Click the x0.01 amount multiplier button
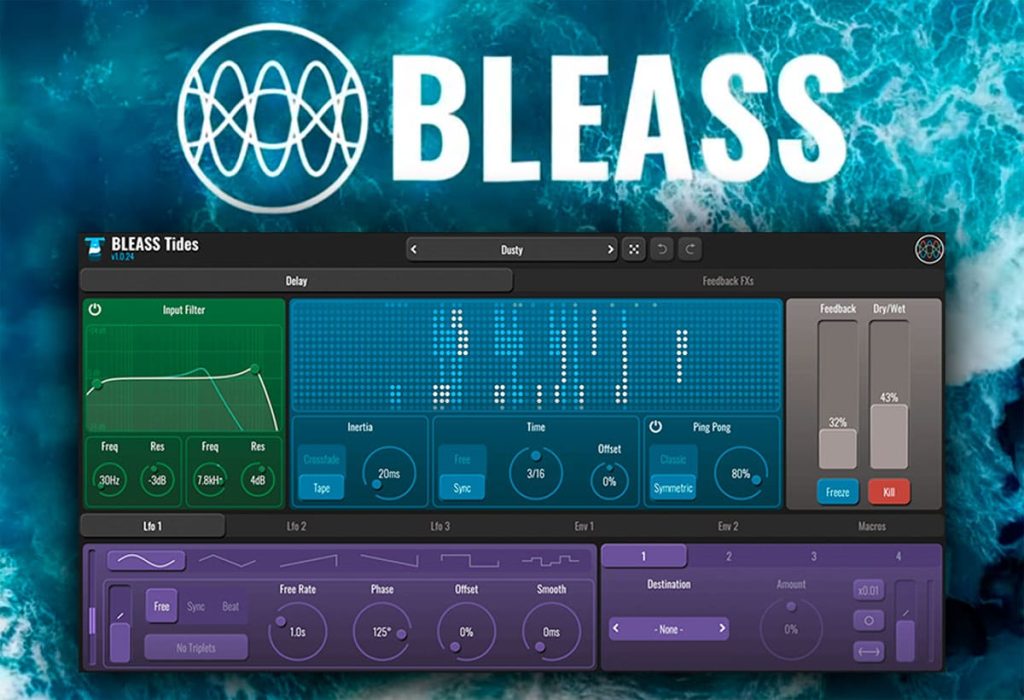This screenshot has height=700, width=1024. coord(869,590)
